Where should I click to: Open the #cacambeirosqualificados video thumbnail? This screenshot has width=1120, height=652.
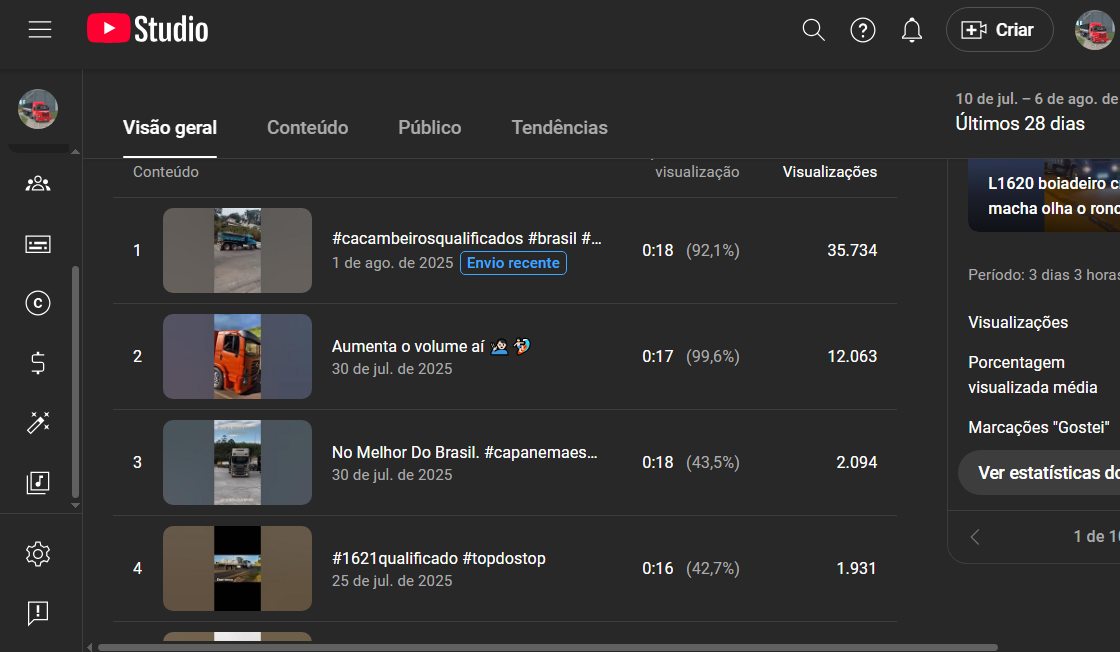tap(237, 251)
